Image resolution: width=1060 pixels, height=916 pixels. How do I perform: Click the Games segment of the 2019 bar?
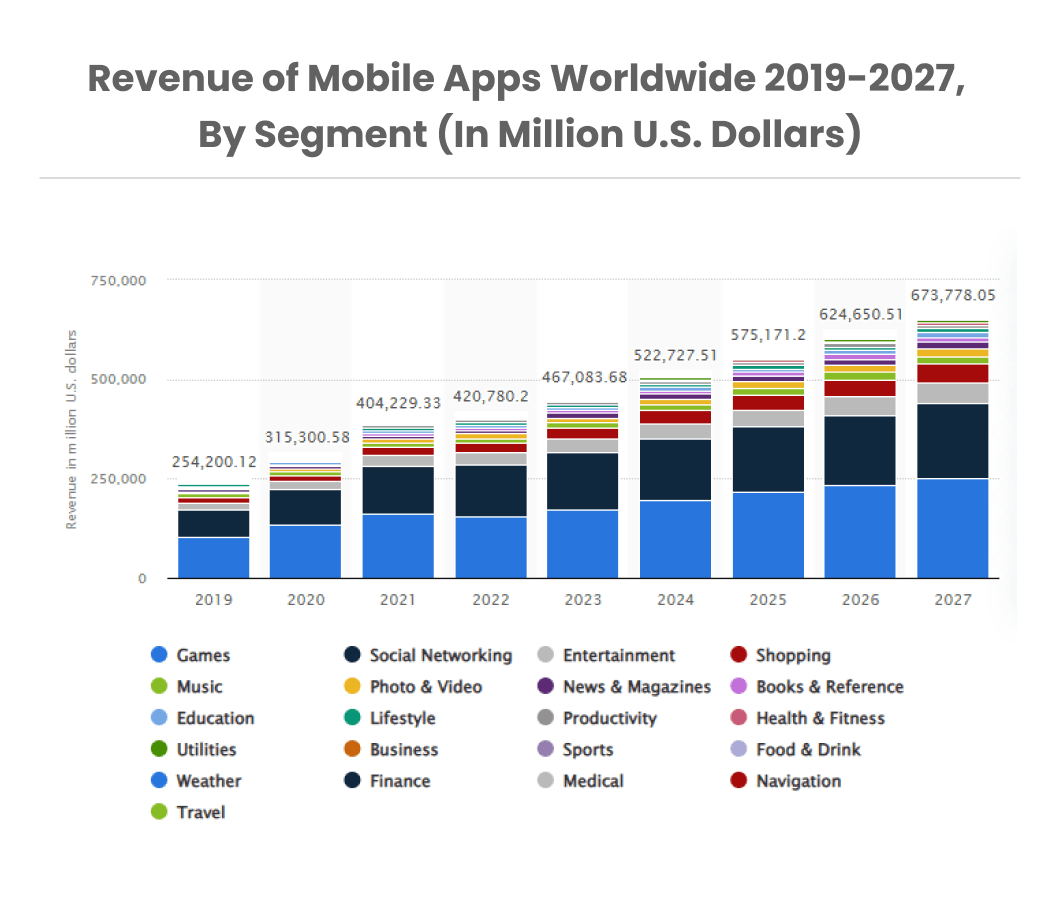point(214,558)
